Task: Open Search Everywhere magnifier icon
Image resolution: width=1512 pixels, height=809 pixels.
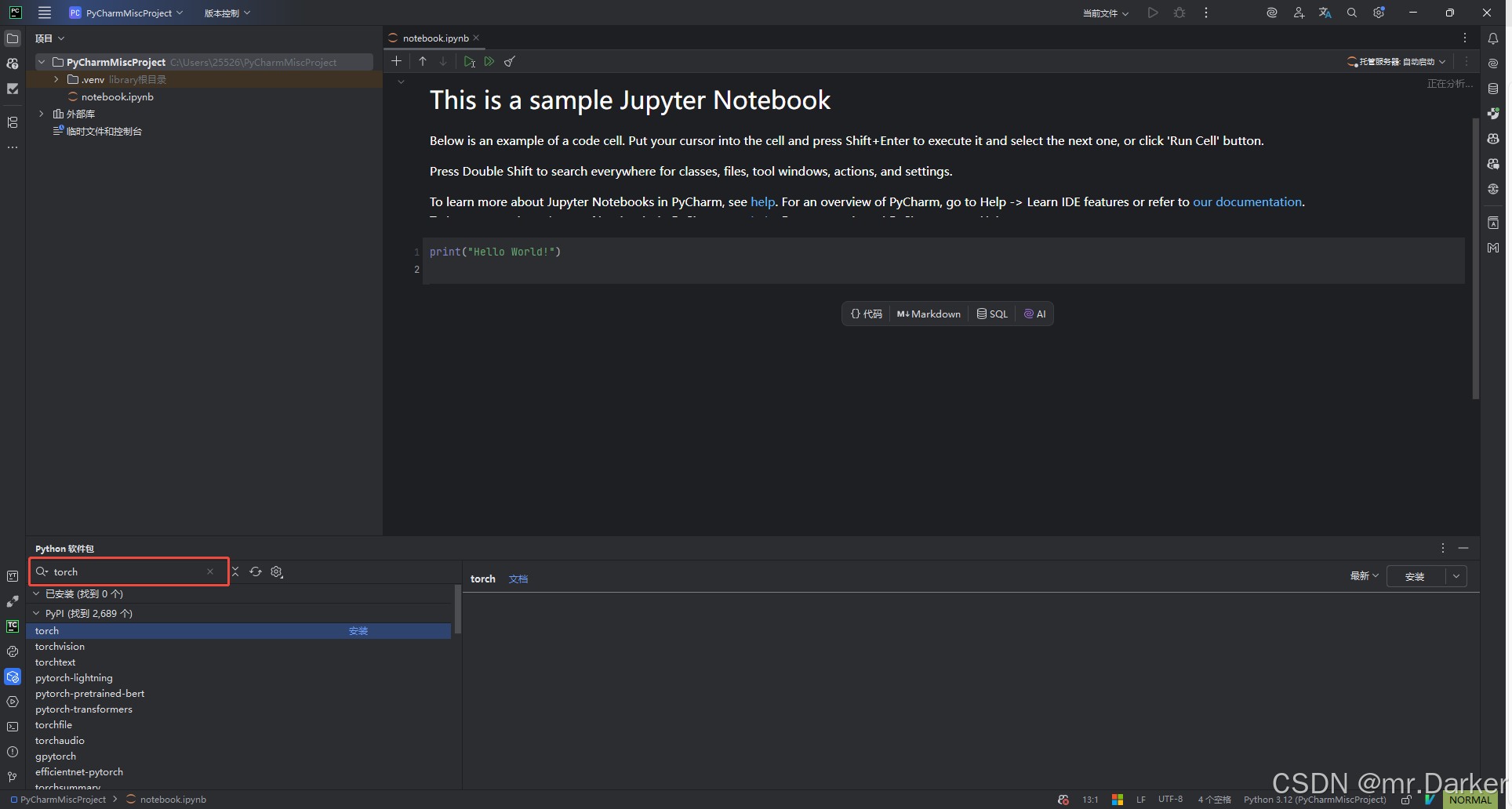Action: [1352, 13]
